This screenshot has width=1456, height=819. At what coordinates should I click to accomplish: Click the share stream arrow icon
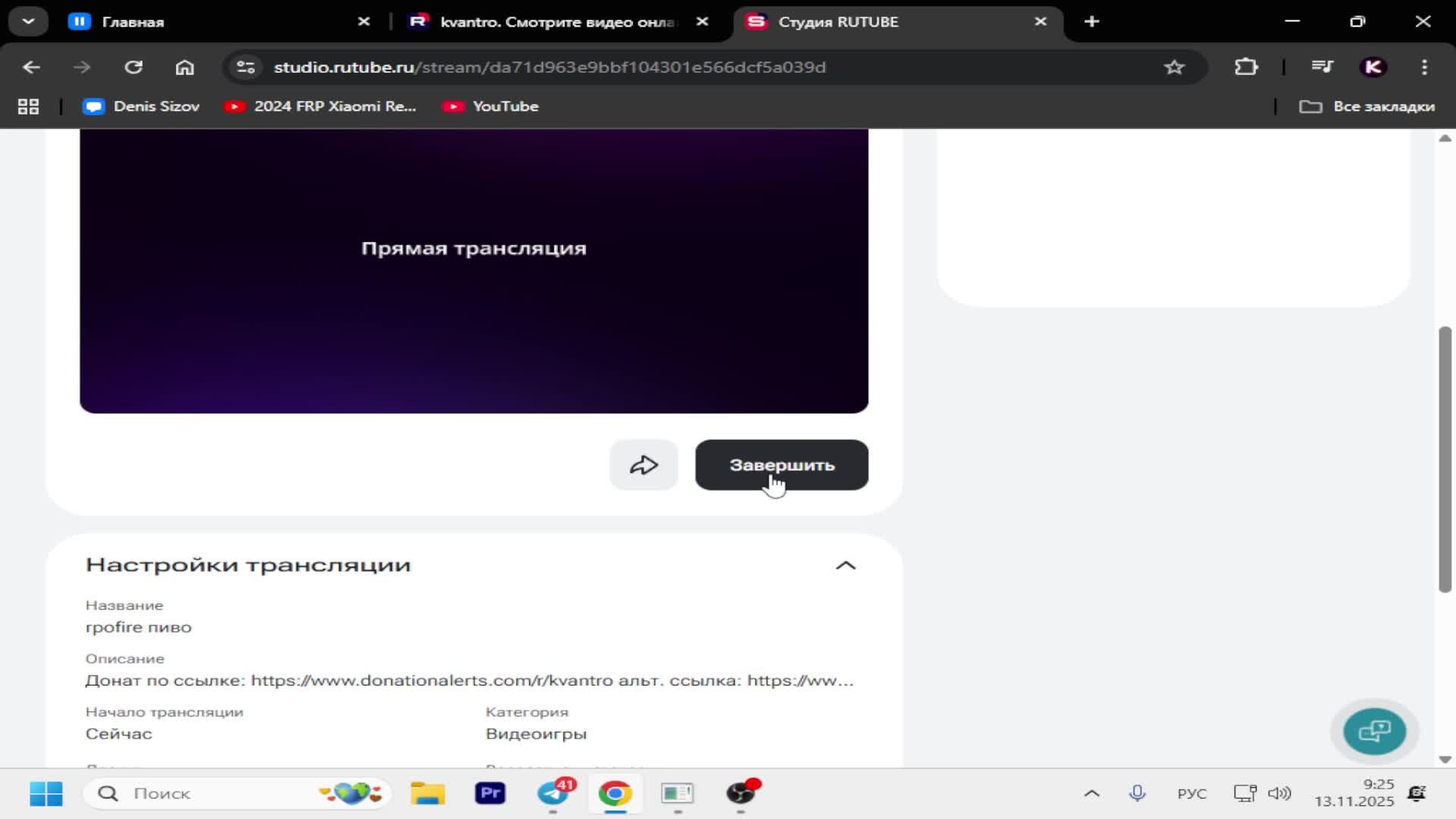pos(643,465)
